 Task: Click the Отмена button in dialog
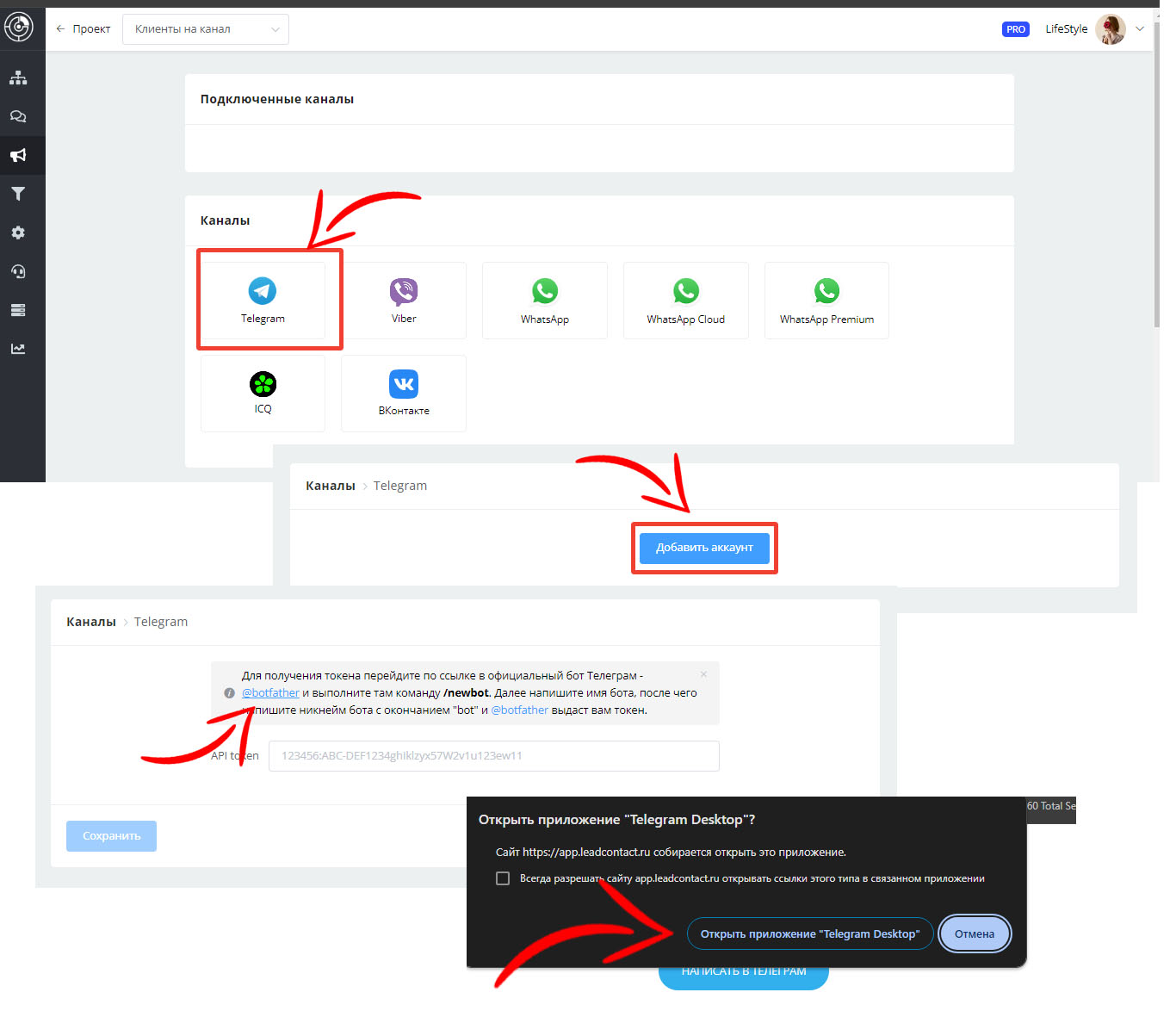tap(975, 933)
